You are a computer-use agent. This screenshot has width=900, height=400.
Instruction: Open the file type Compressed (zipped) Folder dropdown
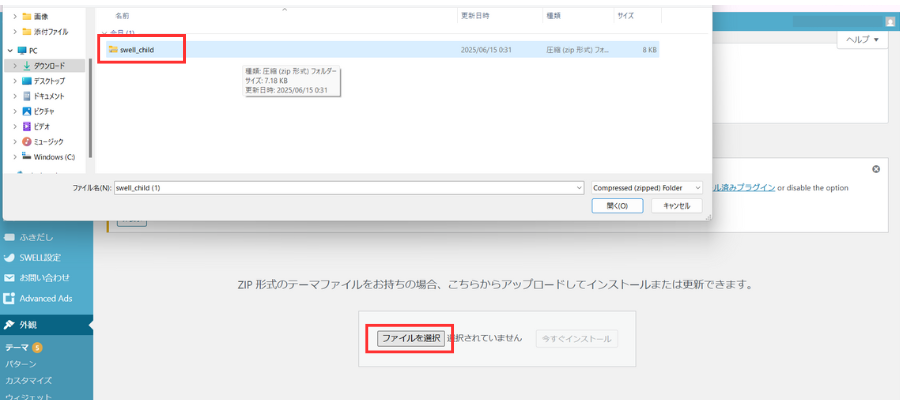point(647,188)
